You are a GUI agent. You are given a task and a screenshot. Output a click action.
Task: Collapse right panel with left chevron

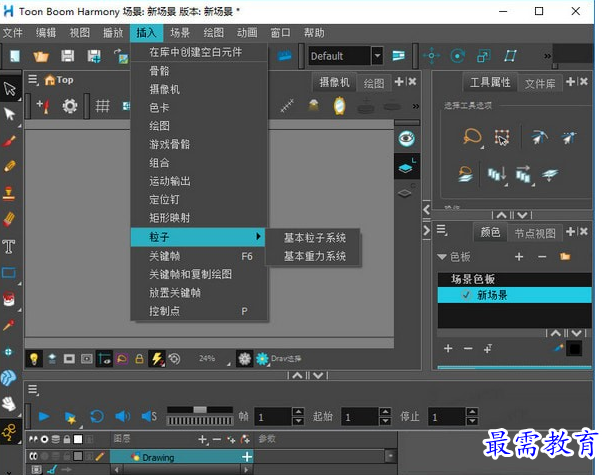pos(427,209)
